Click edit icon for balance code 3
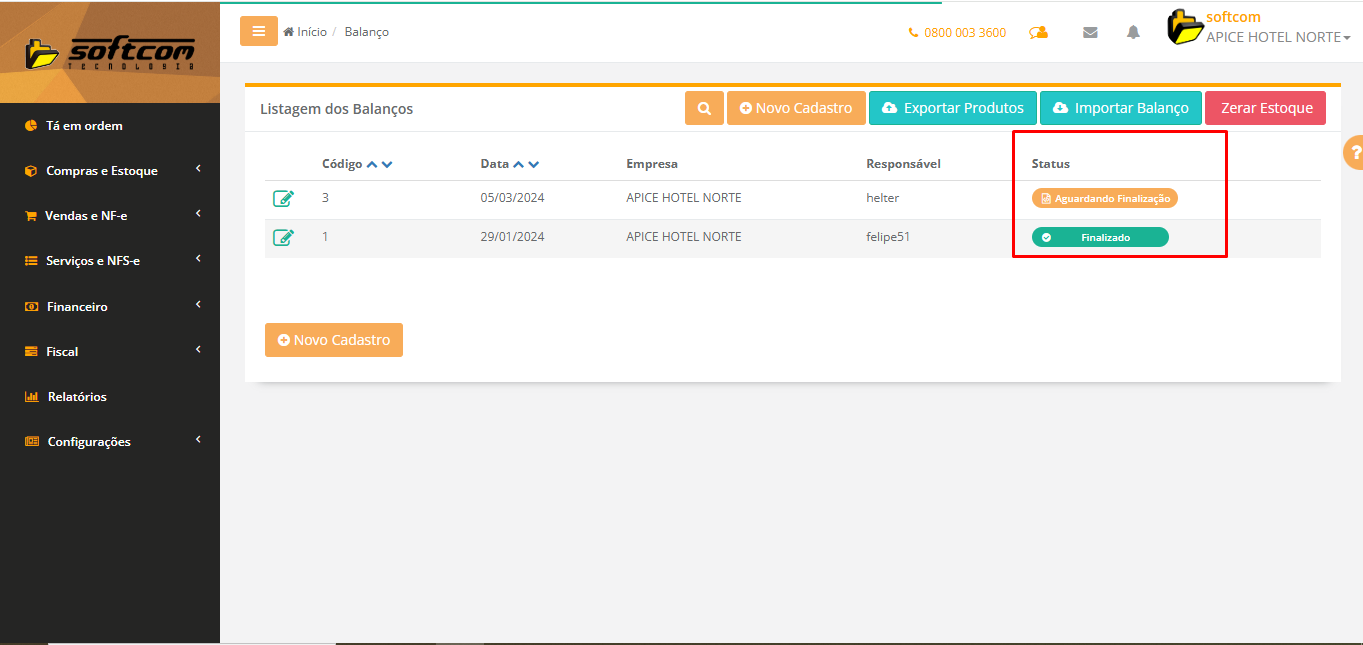This screenshot has width=1363, height=645. click(x=284, y=198)
